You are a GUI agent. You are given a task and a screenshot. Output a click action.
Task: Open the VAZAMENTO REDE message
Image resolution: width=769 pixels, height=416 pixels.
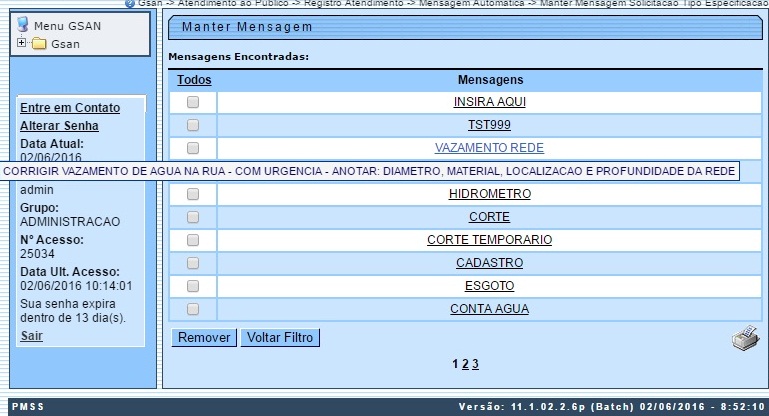point(489,148)
